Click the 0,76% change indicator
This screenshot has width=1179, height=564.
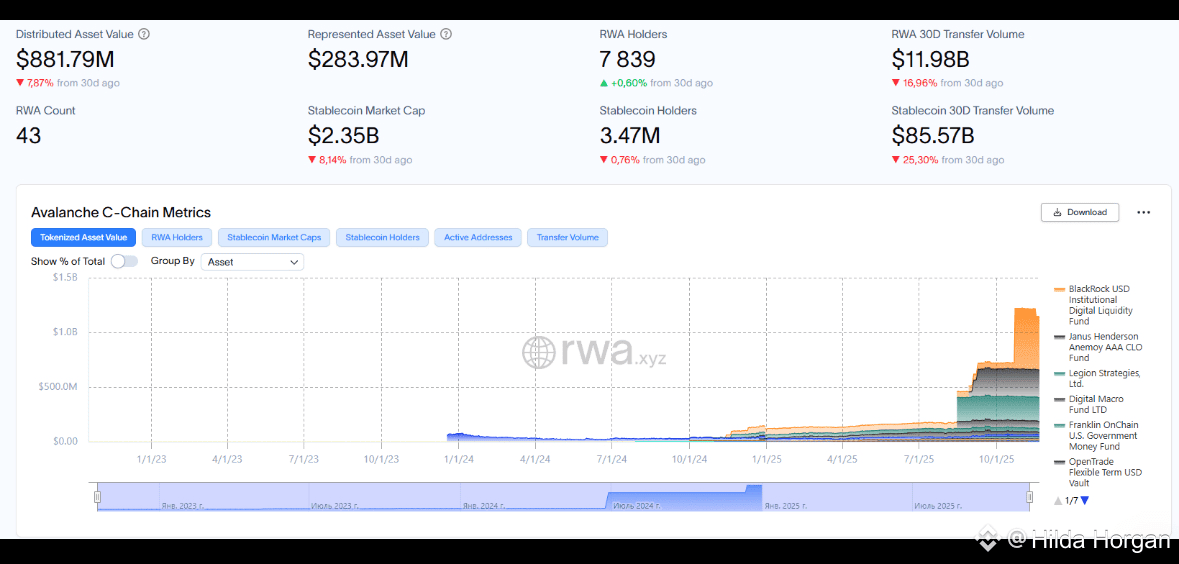coord(620,159)
